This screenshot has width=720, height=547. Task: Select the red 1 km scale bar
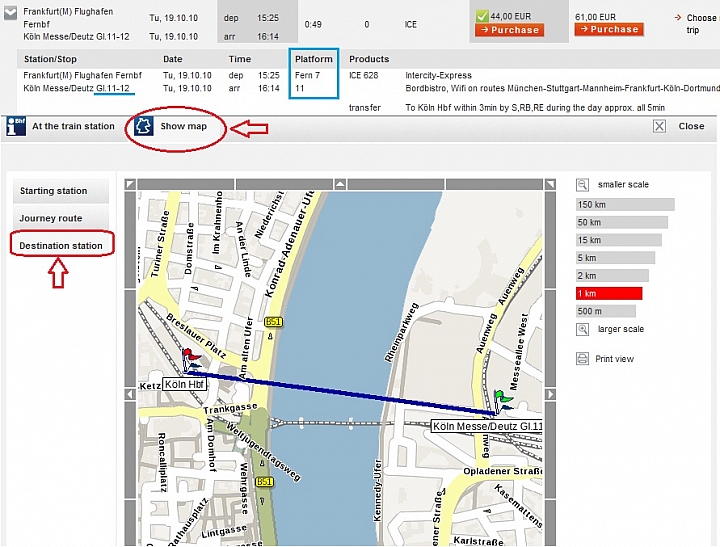click(609, 293)
